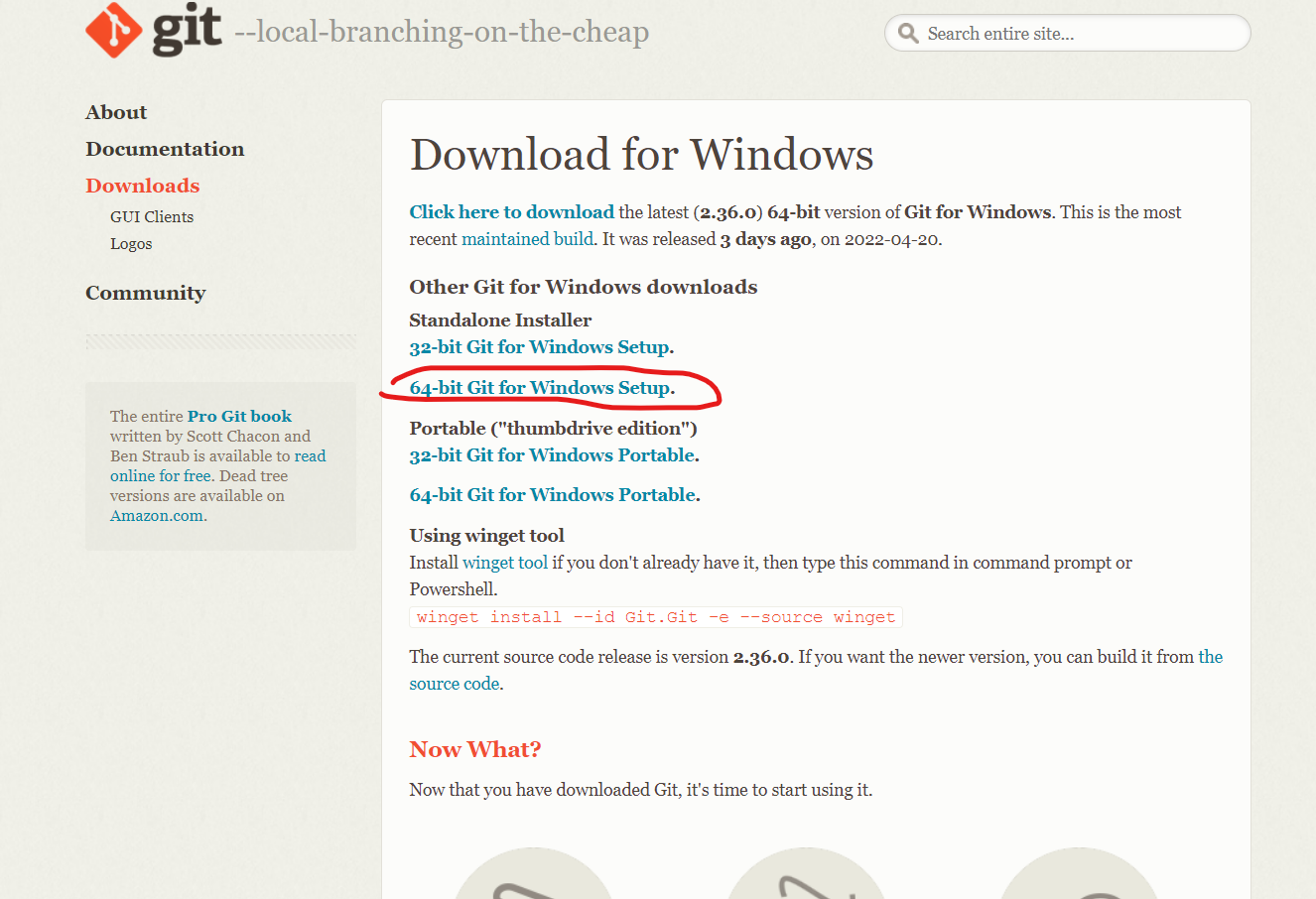The height and width of the screenshot is (899, 1316).
Task: Click the 'Download for Windows' heading
Action: coord(641,155)
